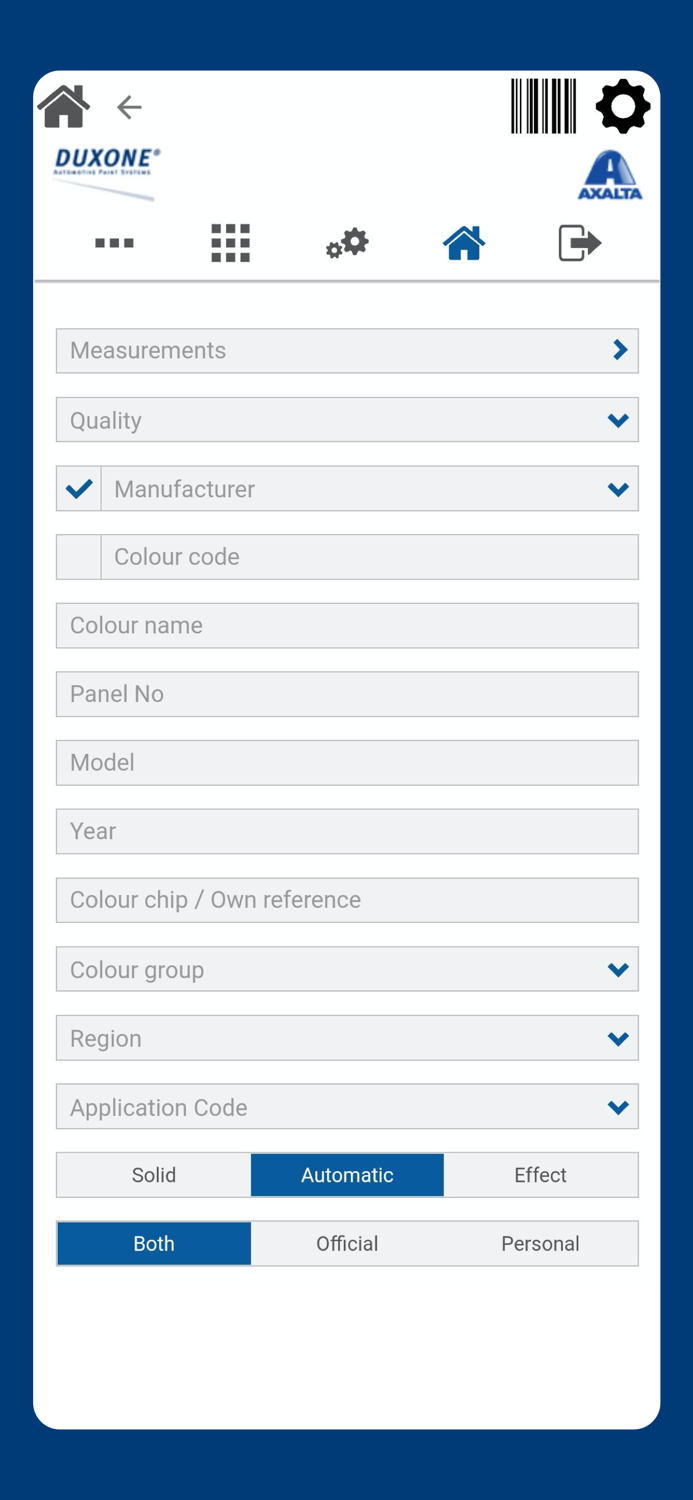Open the grid view icon
693x1500 pixels.
coord(230,243)
